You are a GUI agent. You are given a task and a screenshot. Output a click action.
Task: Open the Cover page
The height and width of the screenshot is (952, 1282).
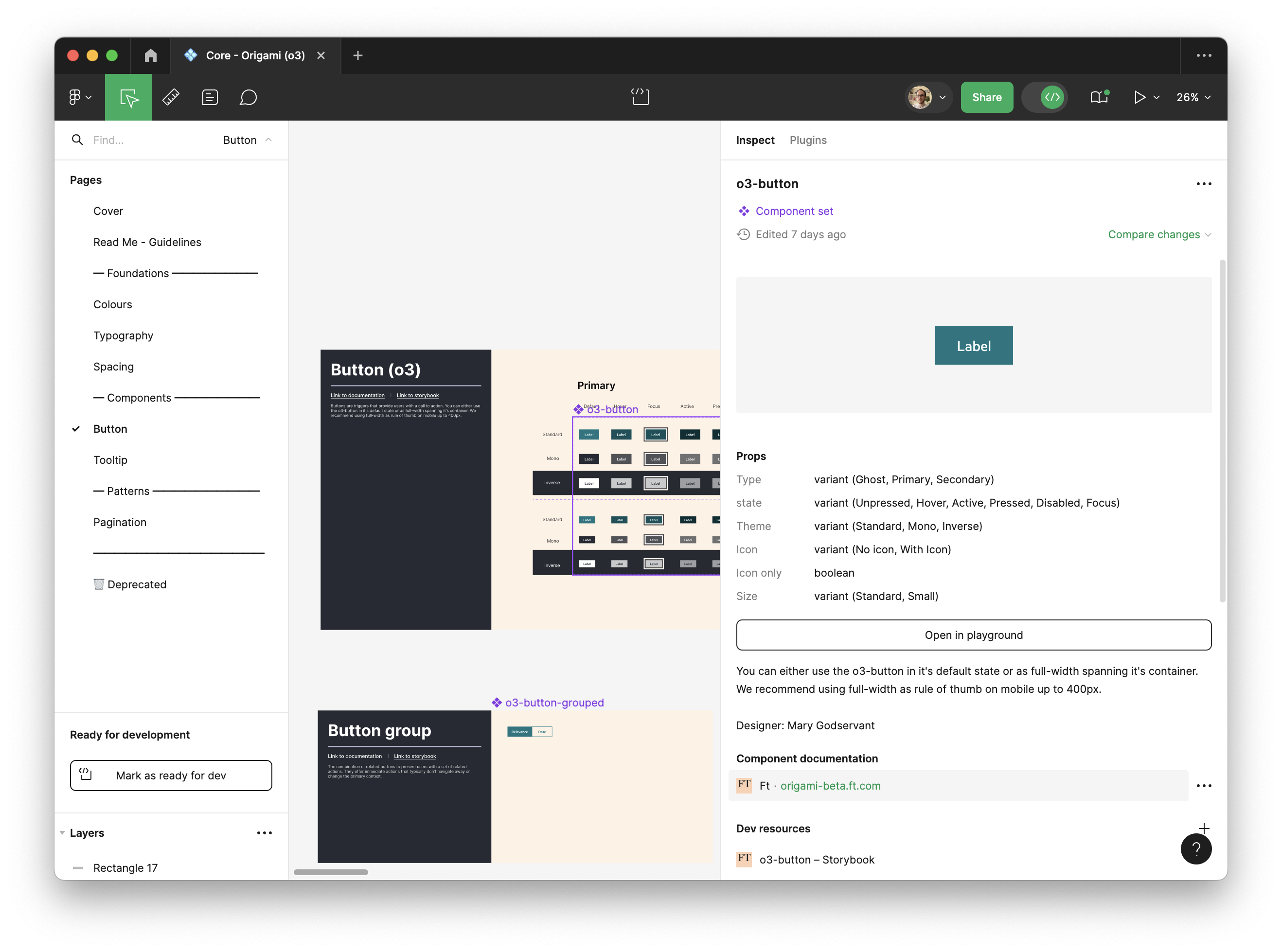click(x=108, y=211)
